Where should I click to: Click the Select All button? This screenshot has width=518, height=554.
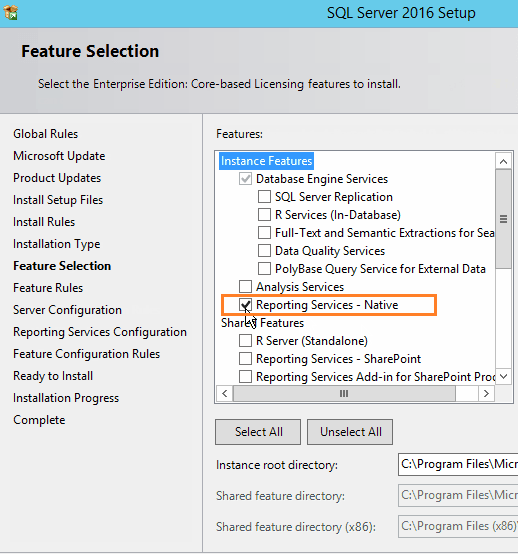[258, 432]
